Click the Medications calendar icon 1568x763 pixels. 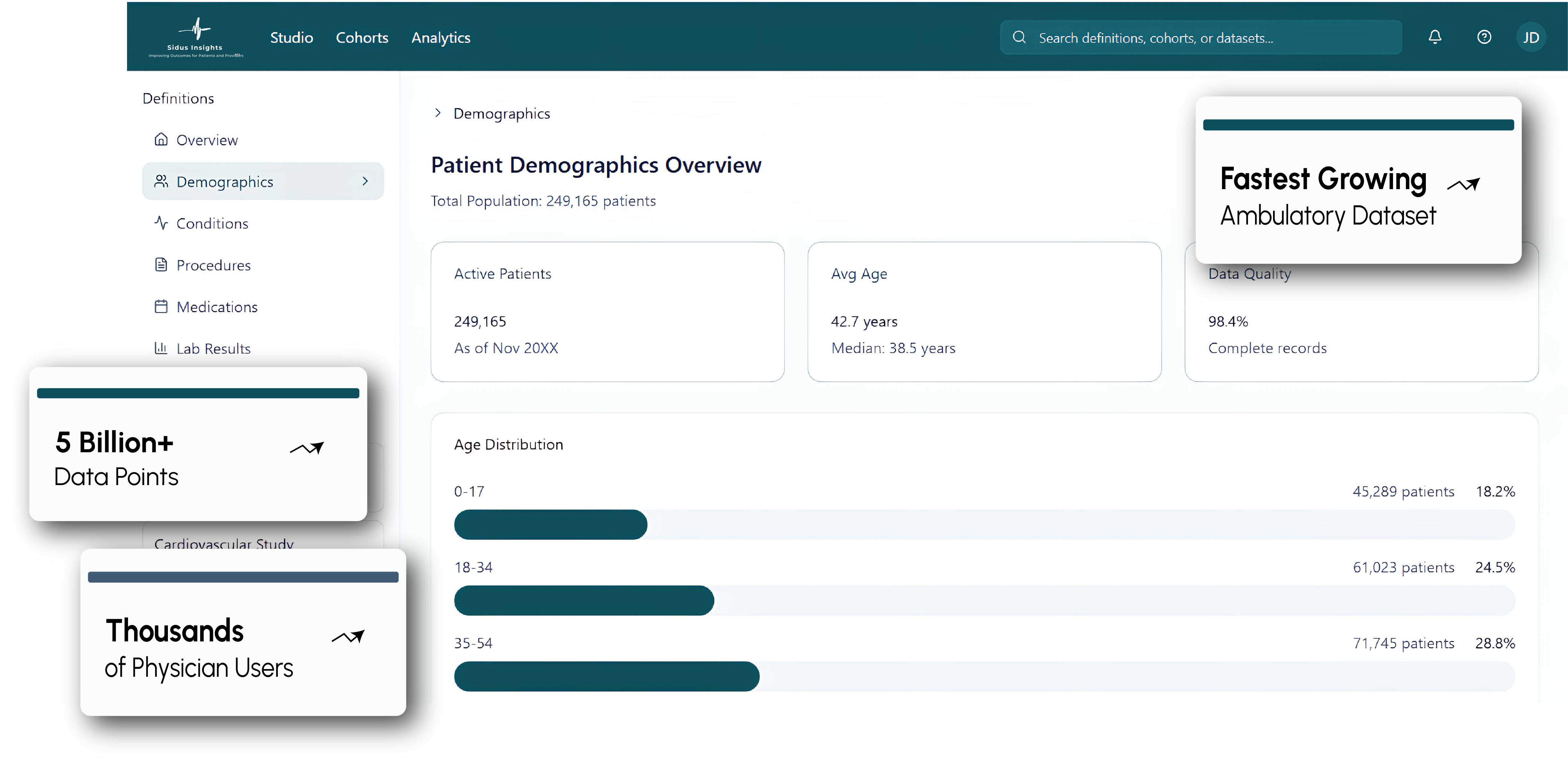click(161, 306)
